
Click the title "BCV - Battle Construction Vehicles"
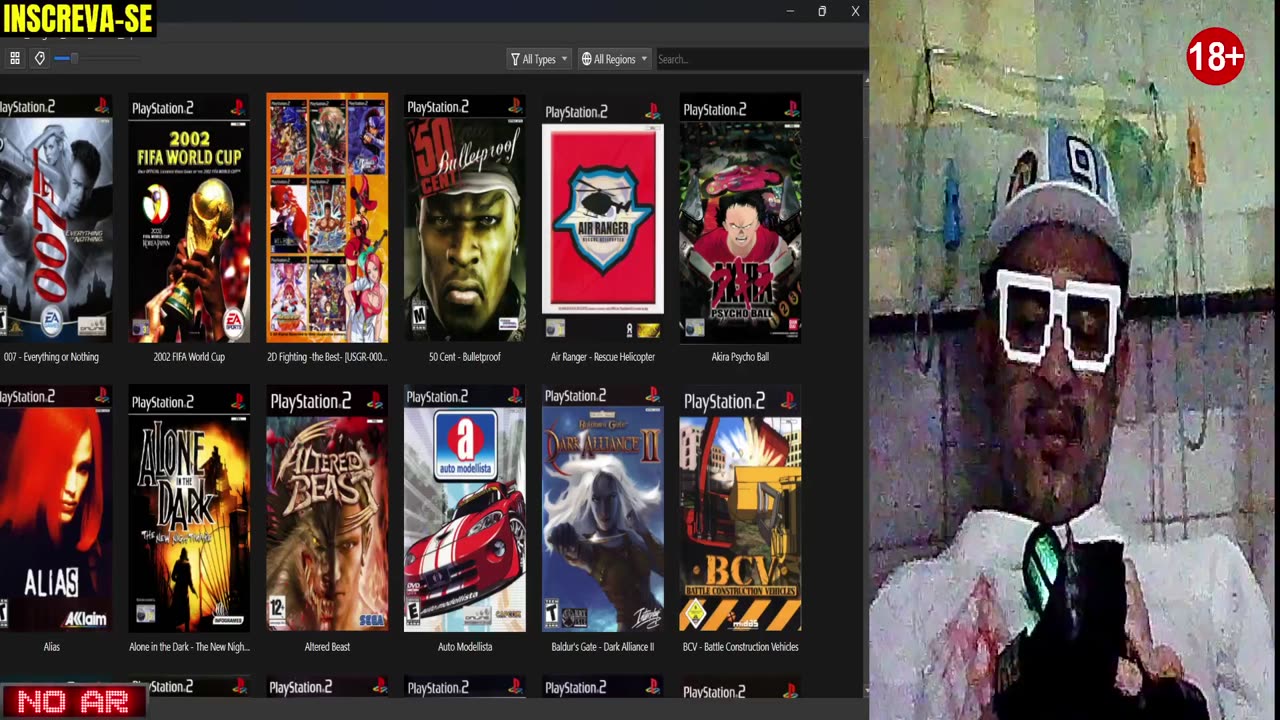[x=741, y=647]
